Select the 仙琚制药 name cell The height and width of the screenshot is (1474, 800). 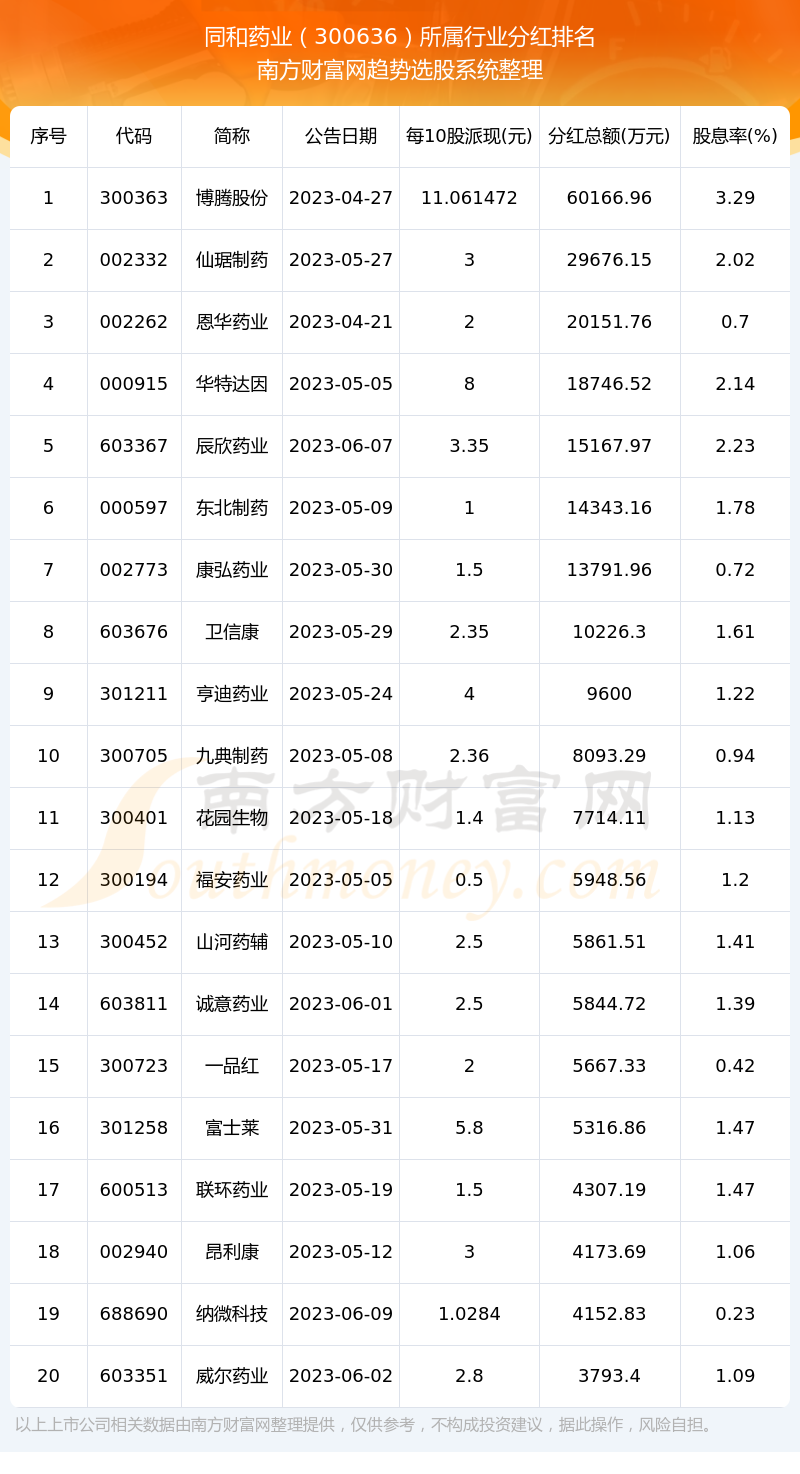[232, 260]
